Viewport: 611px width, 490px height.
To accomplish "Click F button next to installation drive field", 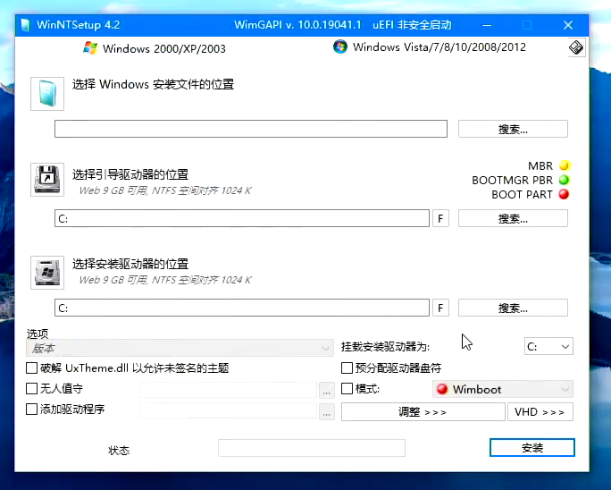I will coord(440,308).
